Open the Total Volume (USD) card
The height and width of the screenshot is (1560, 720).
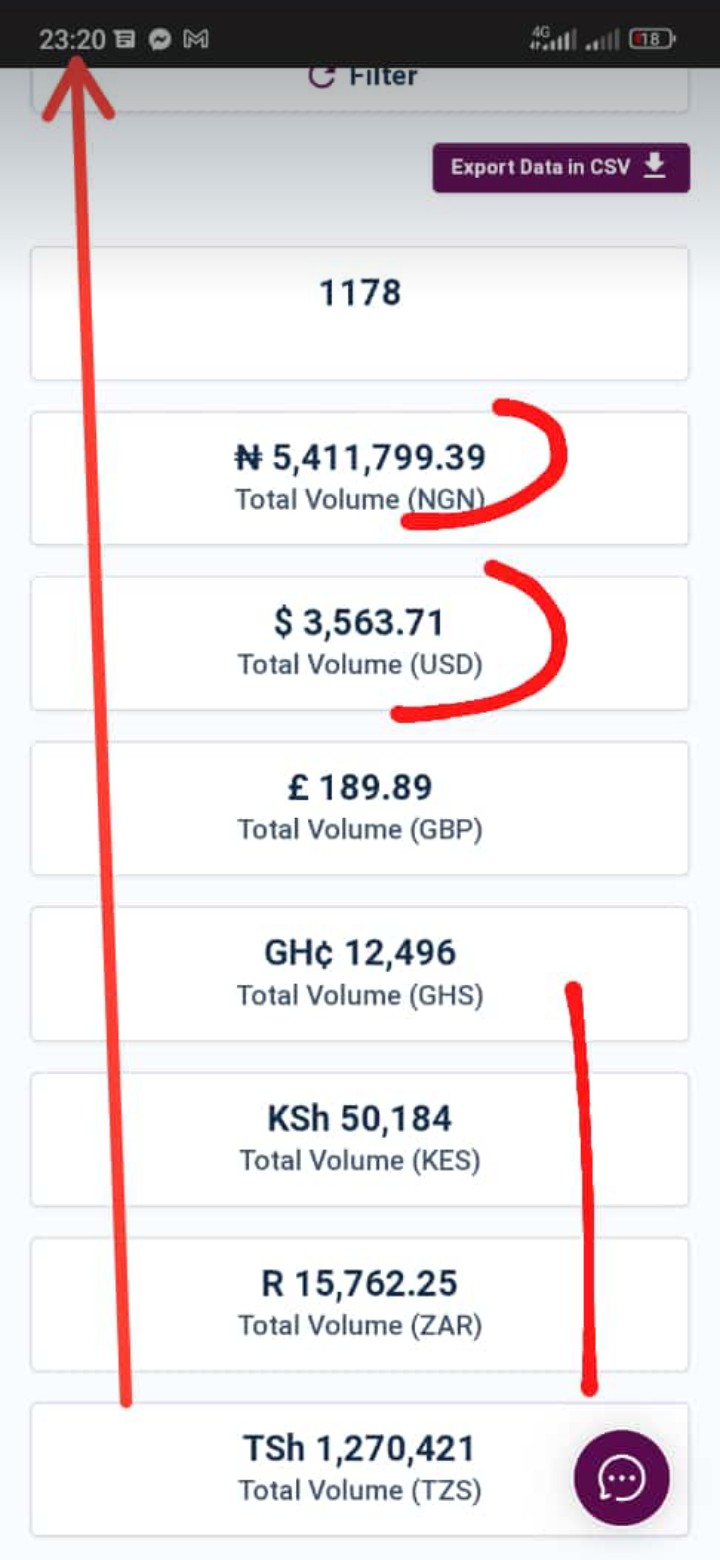pyautogui.click(x=360, y=643)
